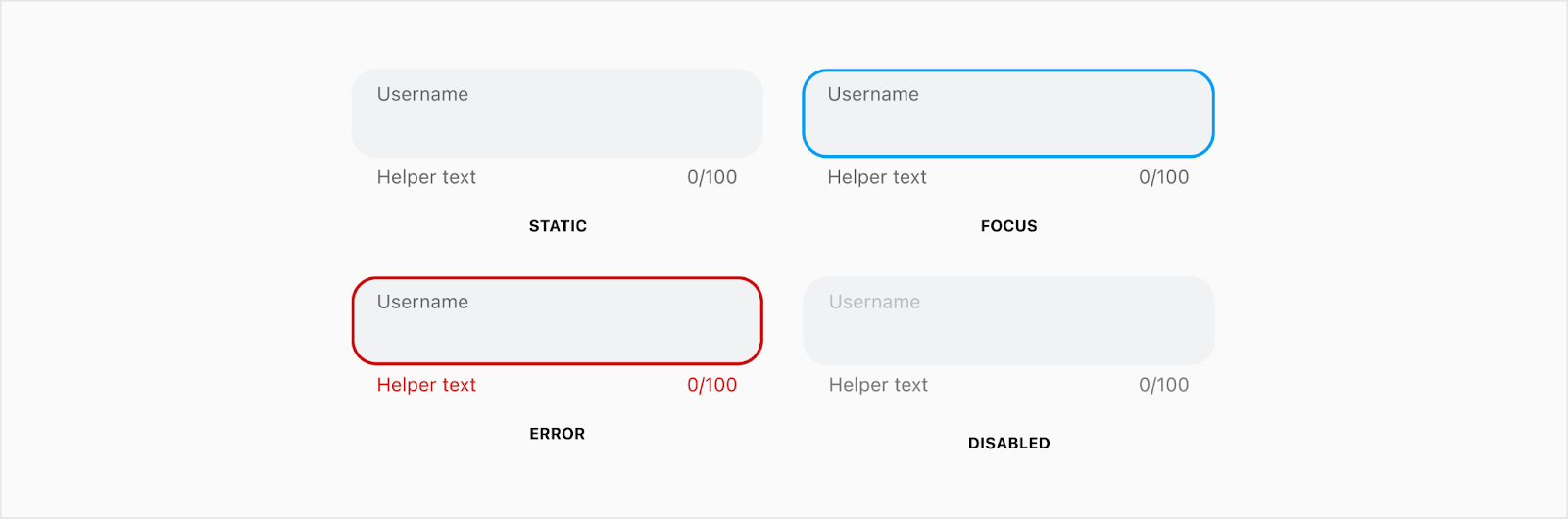
Task: Click the red 0/100 character counter
Action: pos(711,385)
